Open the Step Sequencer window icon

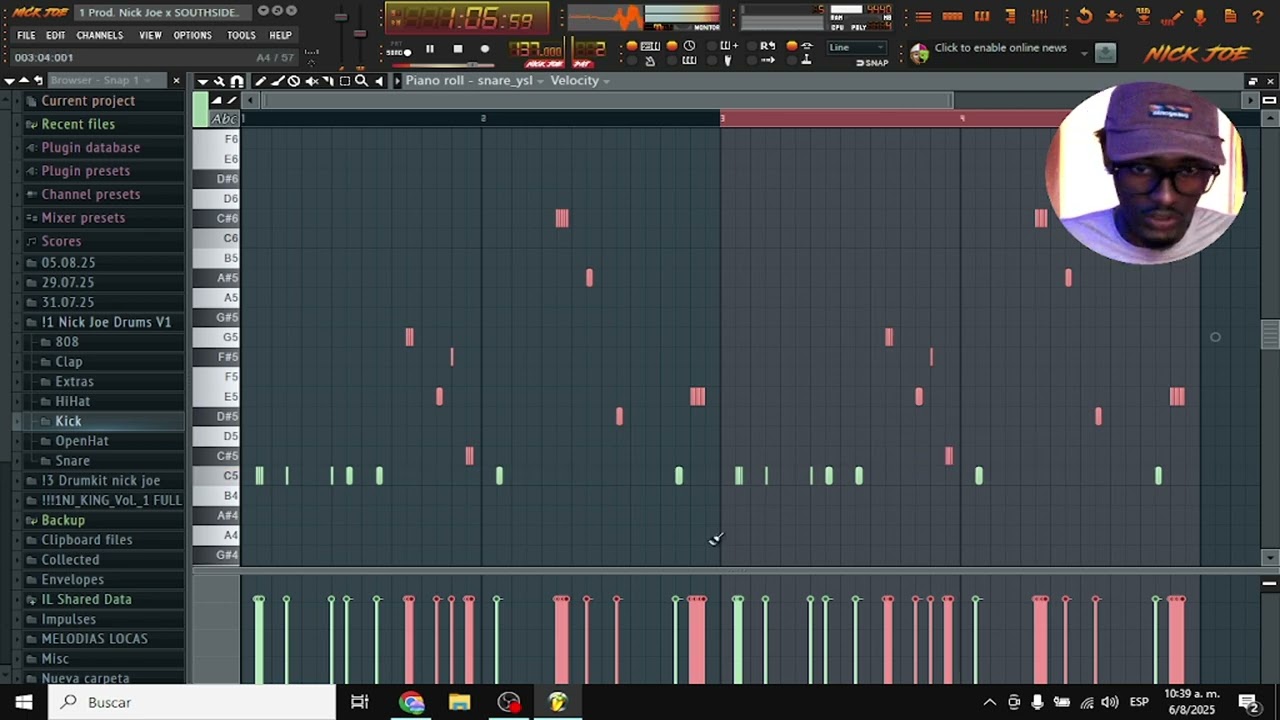pyautogui.click(x=952, y=17)
